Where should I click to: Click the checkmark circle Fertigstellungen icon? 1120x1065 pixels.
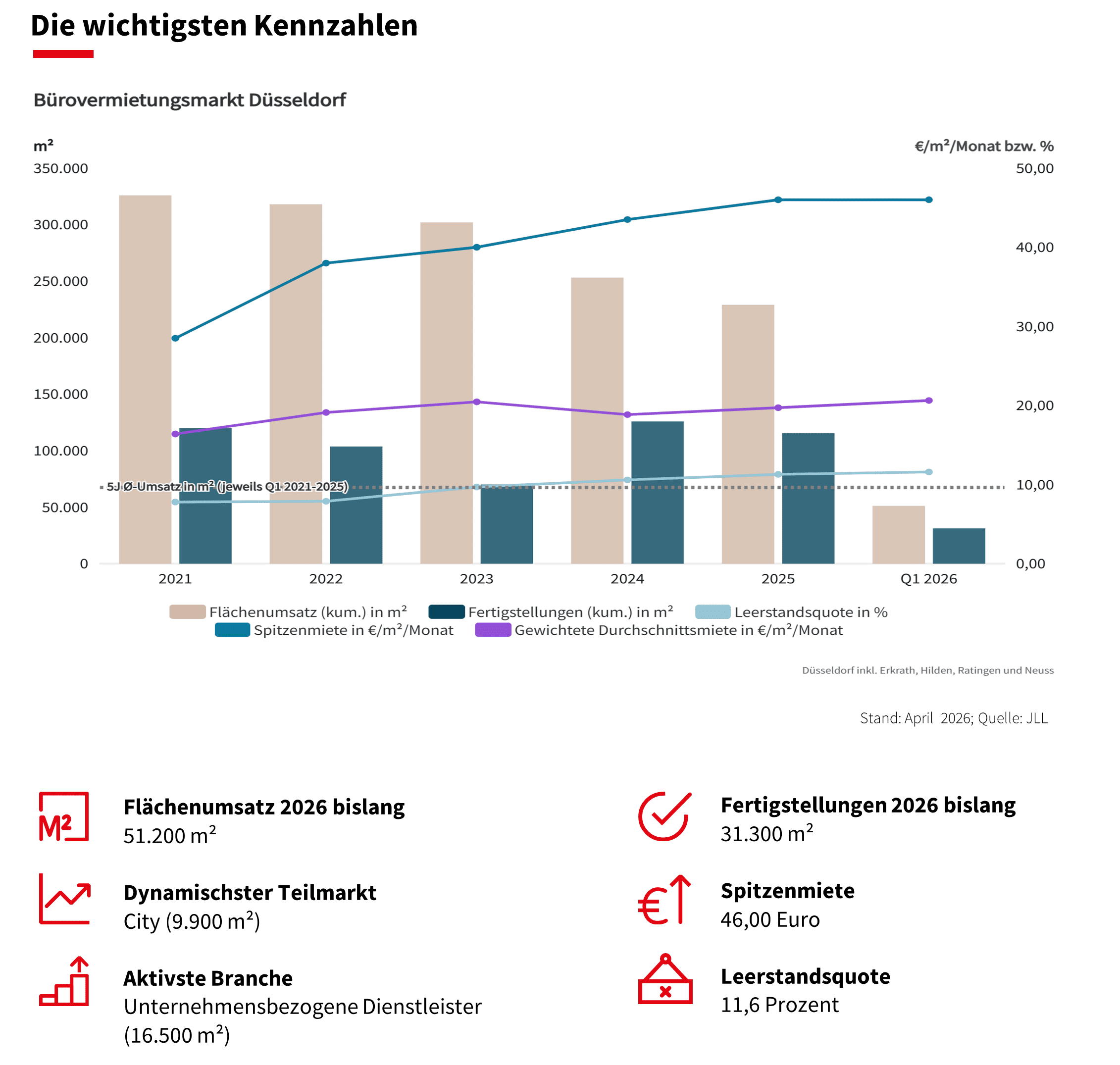pyautogui.click(x=664, y=816)
